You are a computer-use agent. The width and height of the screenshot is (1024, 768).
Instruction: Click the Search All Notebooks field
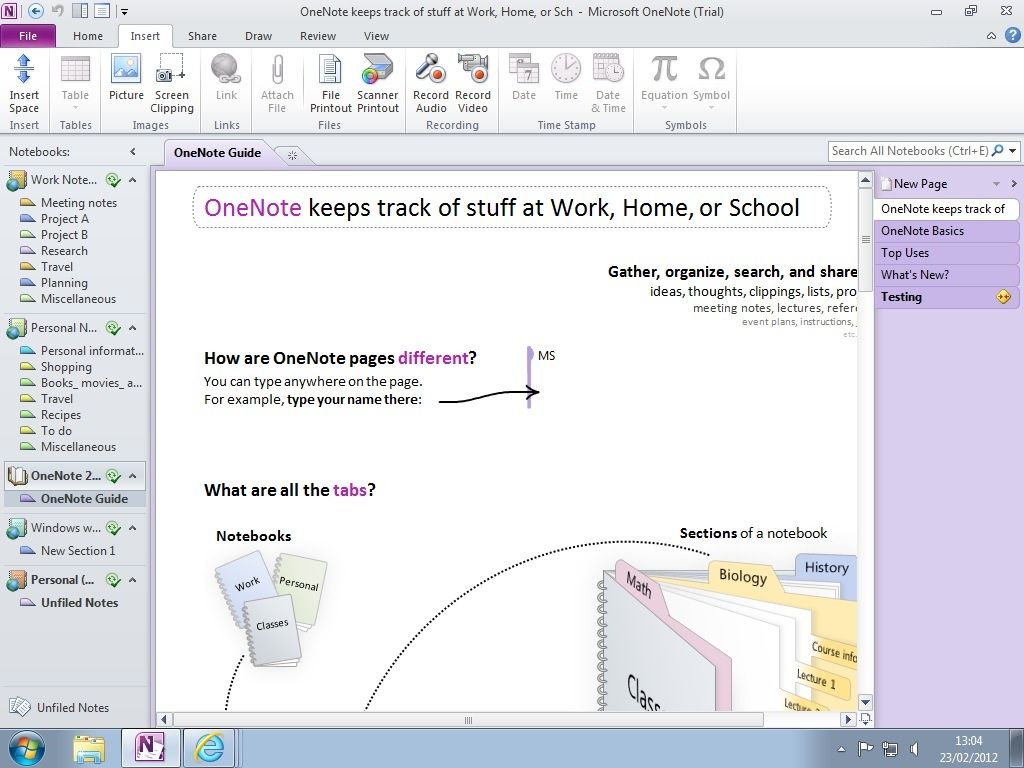tap(910, 151)
